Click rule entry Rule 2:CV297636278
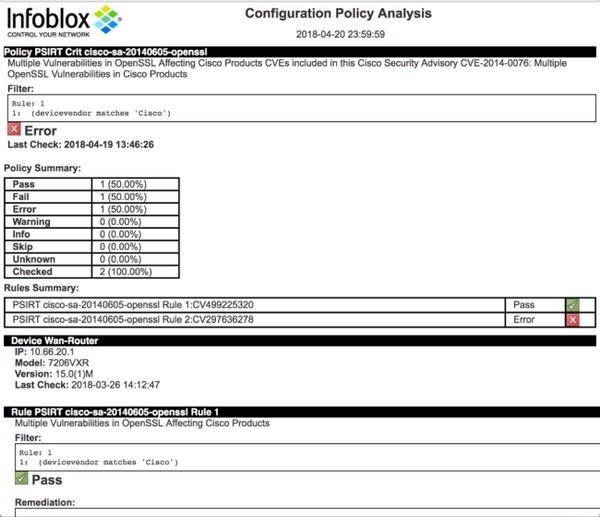The image size is (600, 517). click(133, 320)
